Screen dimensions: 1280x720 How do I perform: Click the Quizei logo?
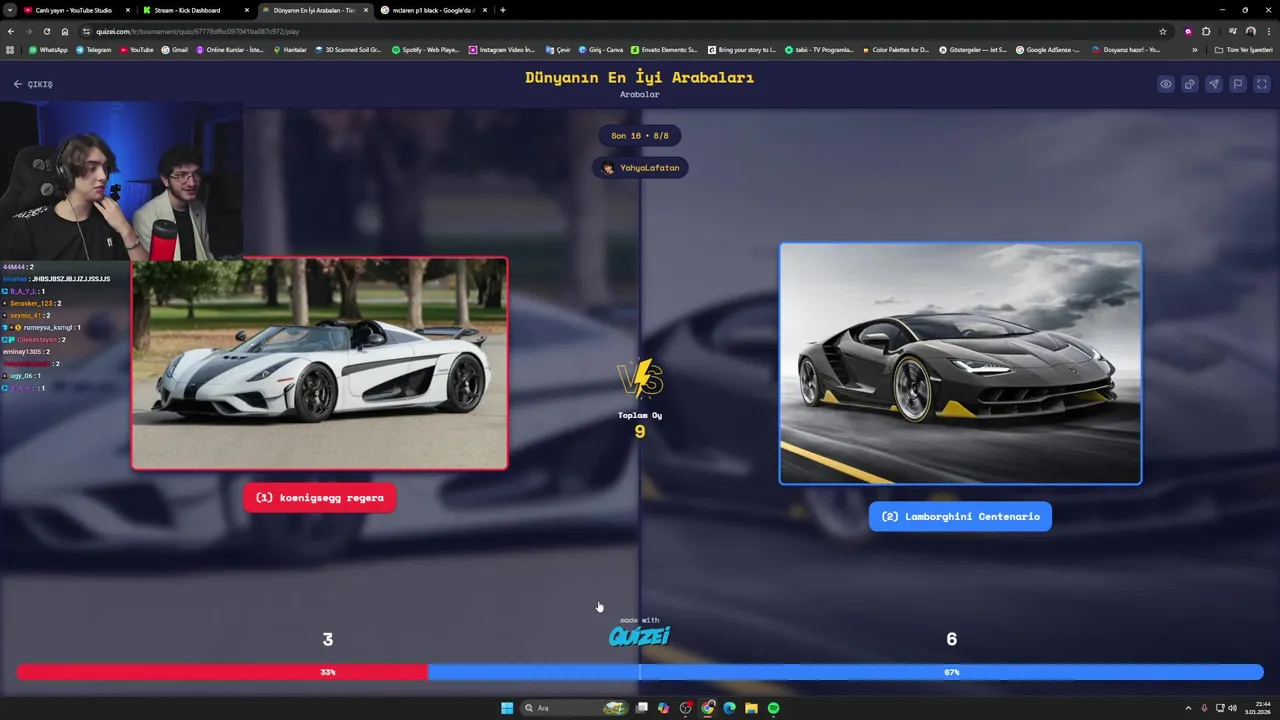(640, 636)
